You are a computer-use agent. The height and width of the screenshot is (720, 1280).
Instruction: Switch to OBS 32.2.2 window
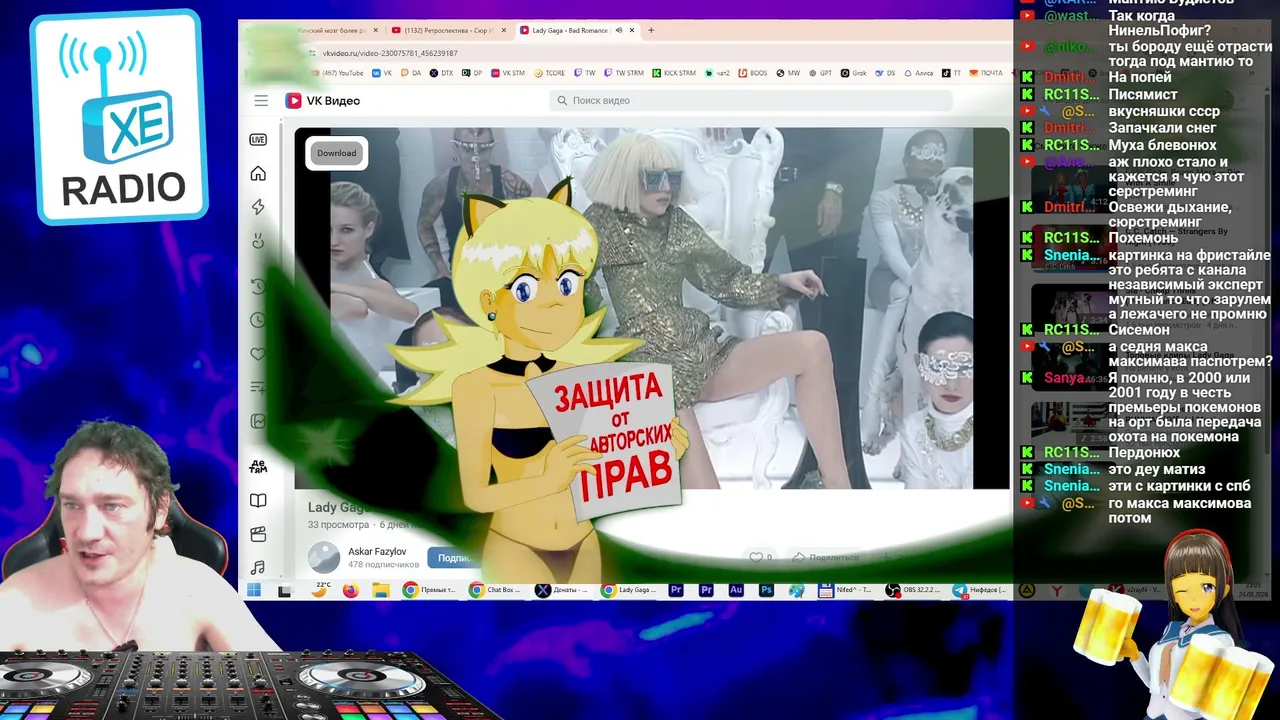913,591
